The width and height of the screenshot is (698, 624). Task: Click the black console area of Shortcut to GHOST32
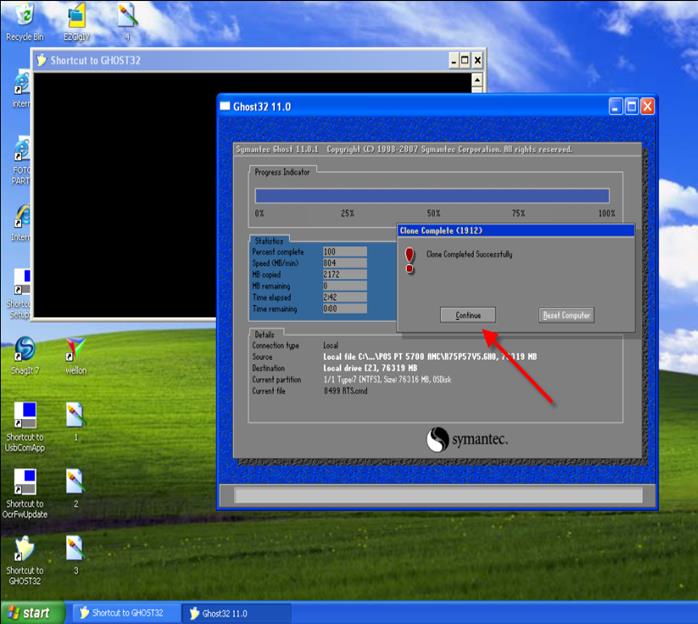pos(125,194)
